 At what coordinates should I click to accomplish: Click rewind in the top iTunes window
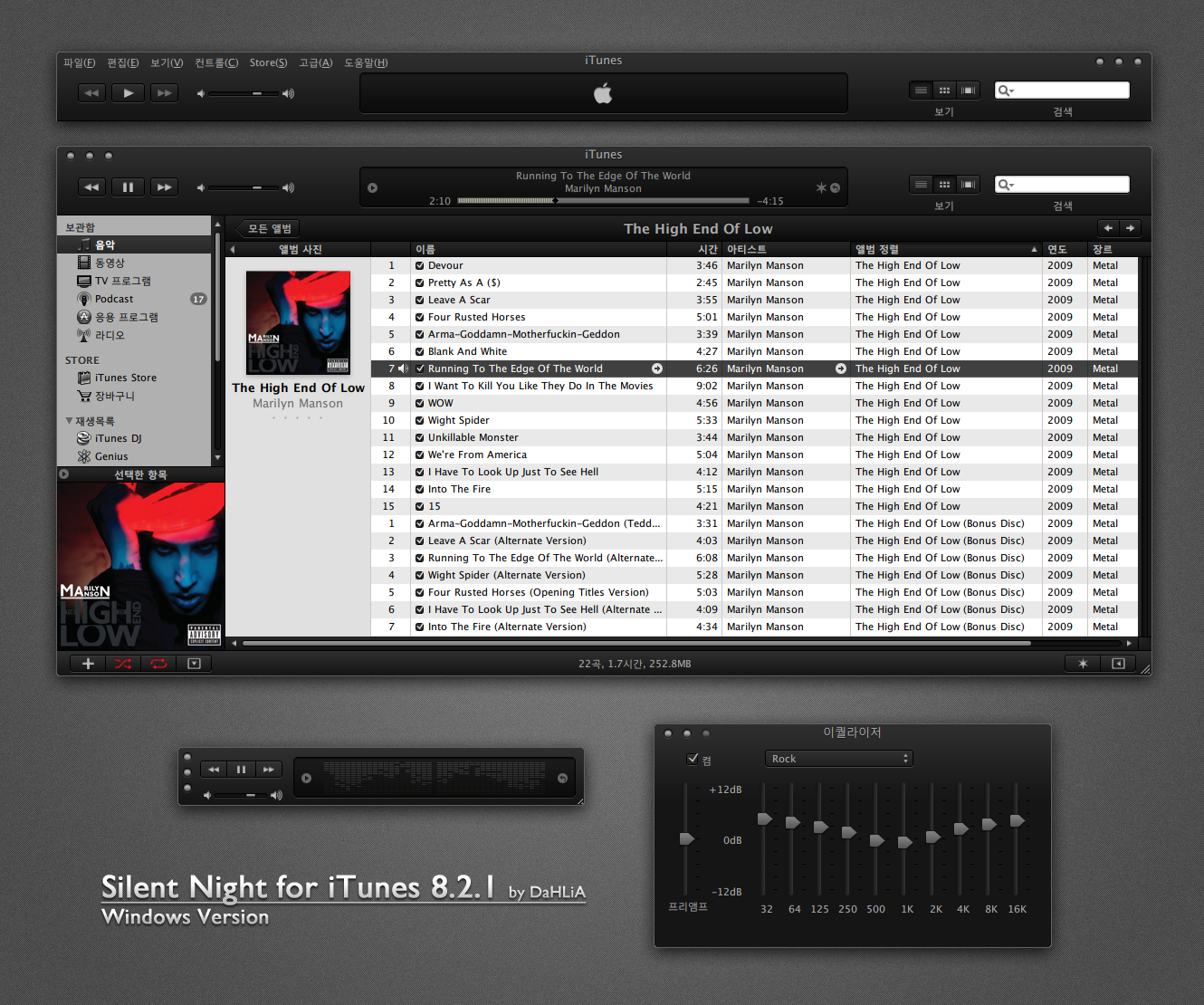[91, 93]
